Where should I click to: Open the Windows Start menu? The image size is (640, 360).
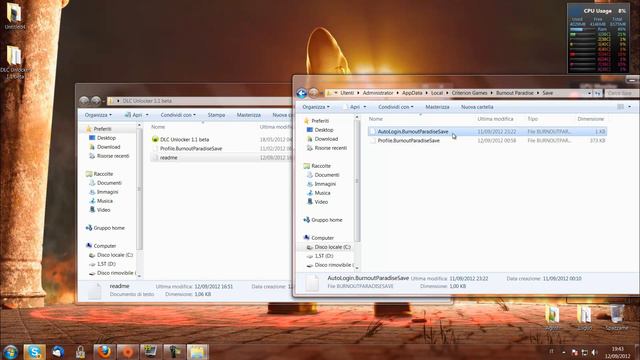(x=11, y=352)
